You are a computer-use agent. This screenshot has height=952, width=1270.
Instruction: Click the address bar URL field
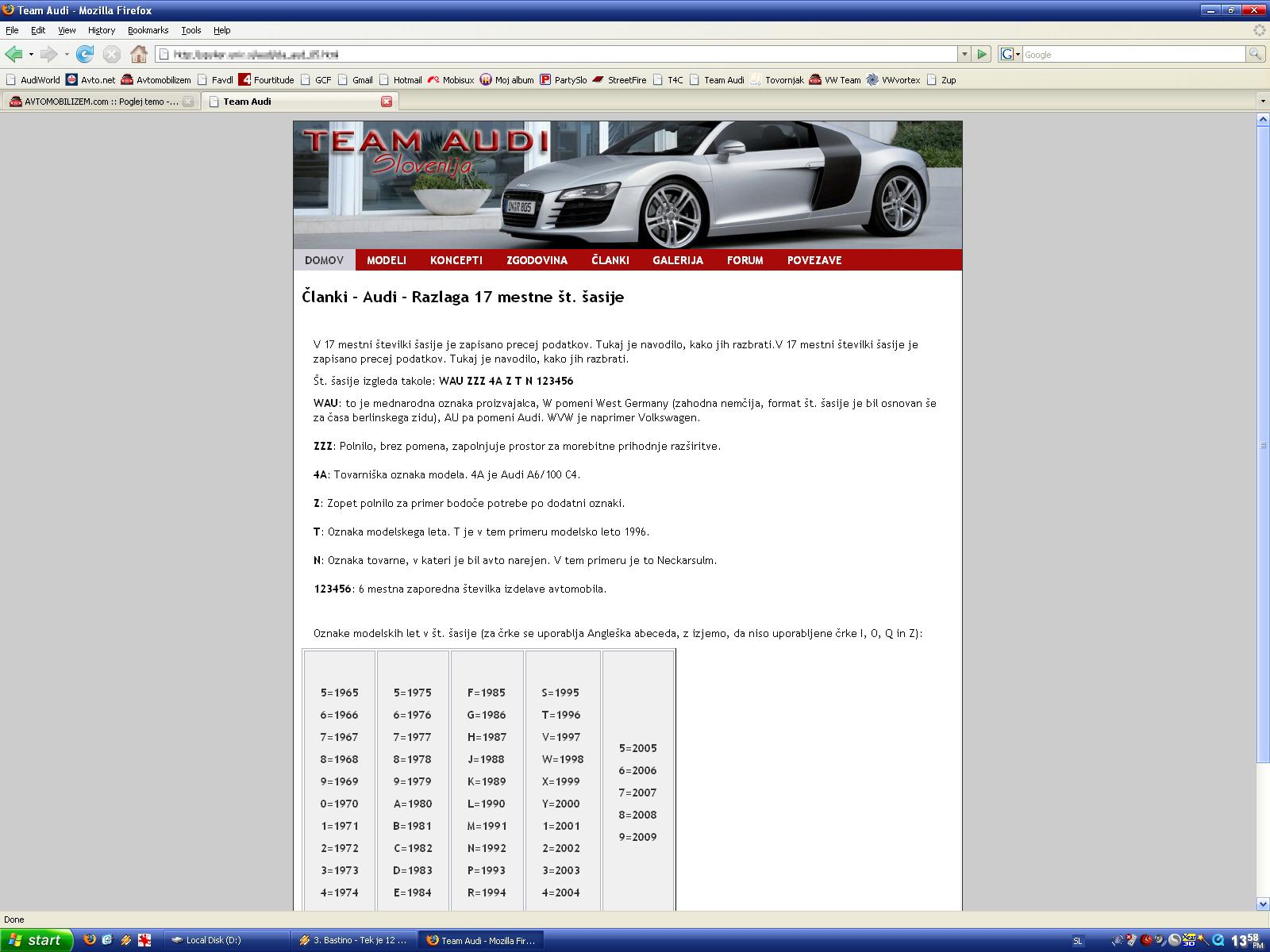[556, 54]
